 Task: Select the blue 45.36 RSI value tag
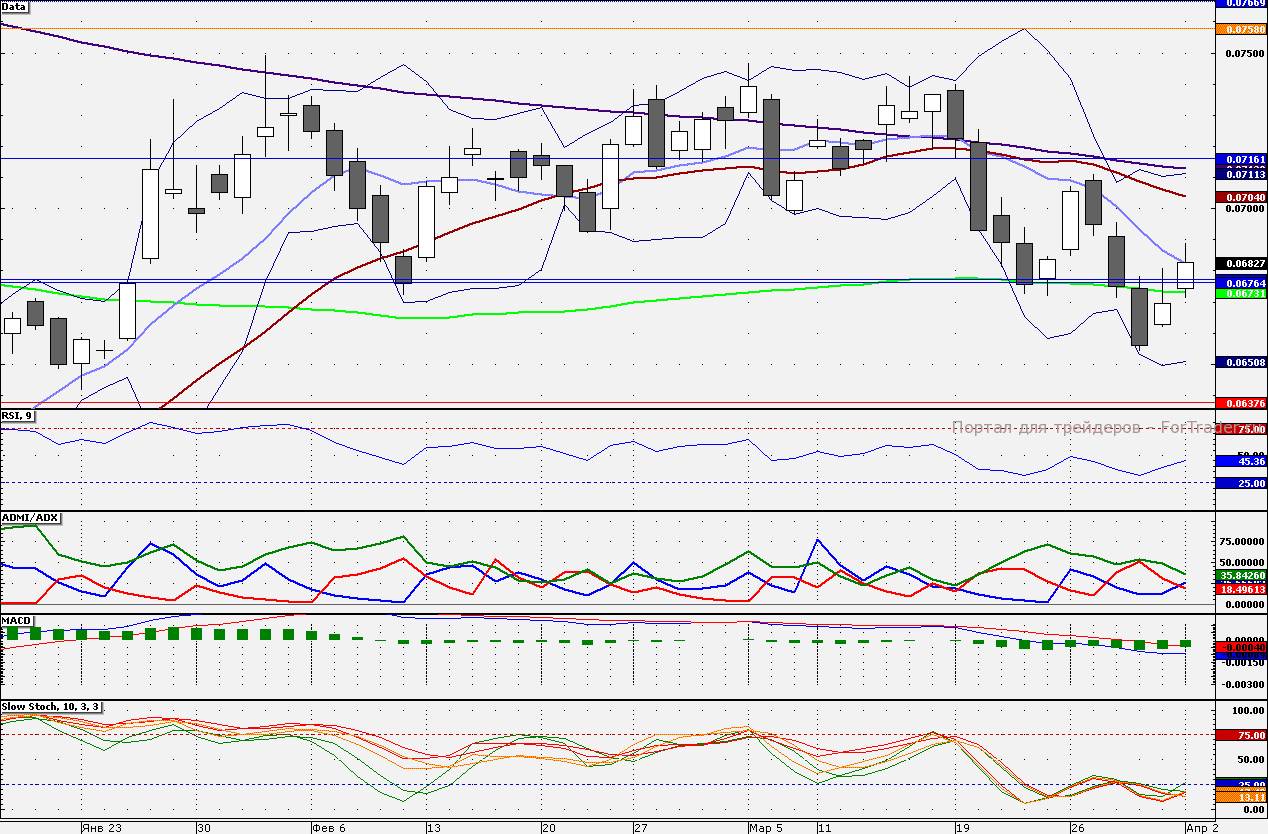[1241, 461]
